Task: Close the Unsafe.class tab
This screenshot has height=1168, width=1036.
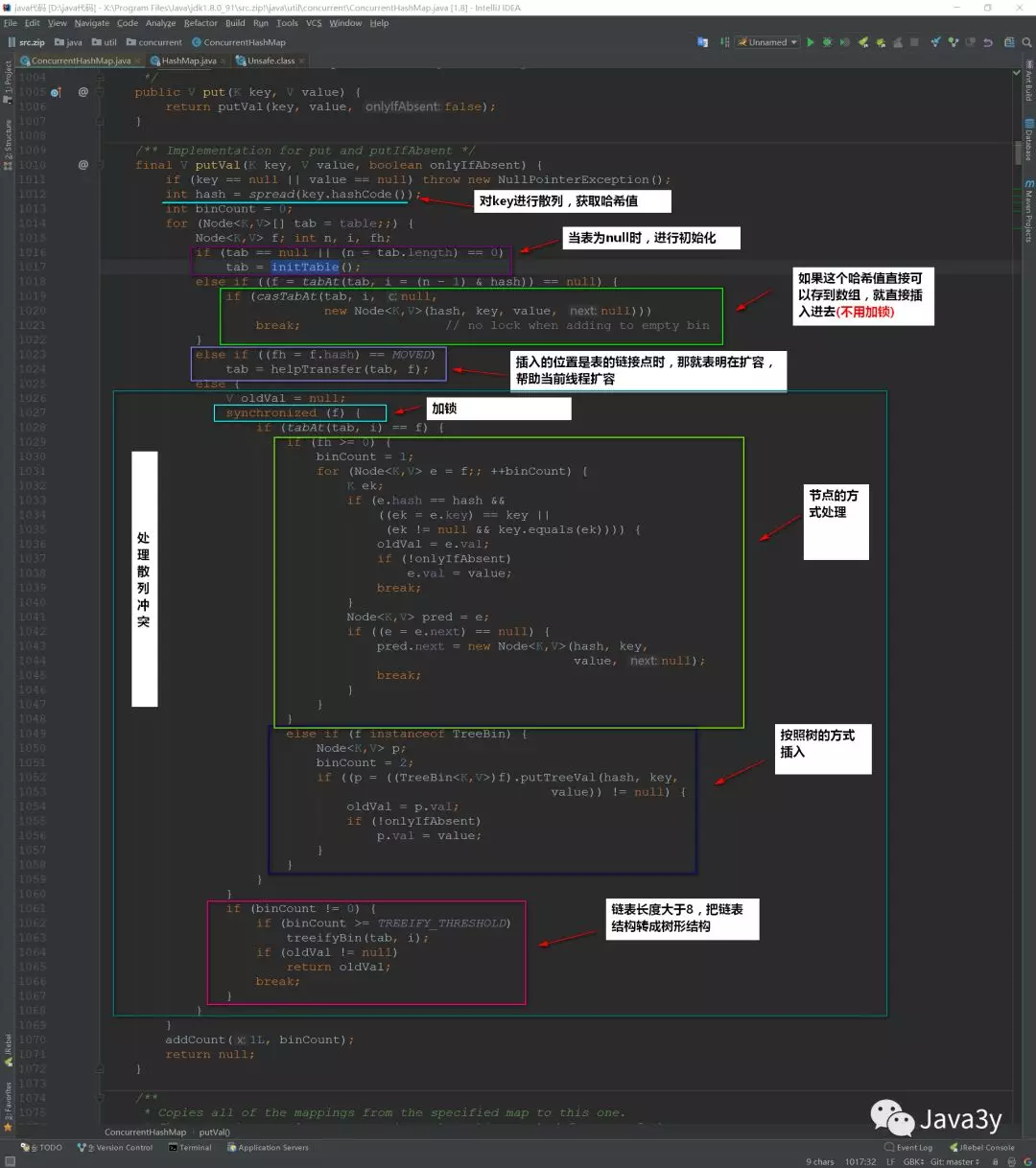Action: point(301,60)
